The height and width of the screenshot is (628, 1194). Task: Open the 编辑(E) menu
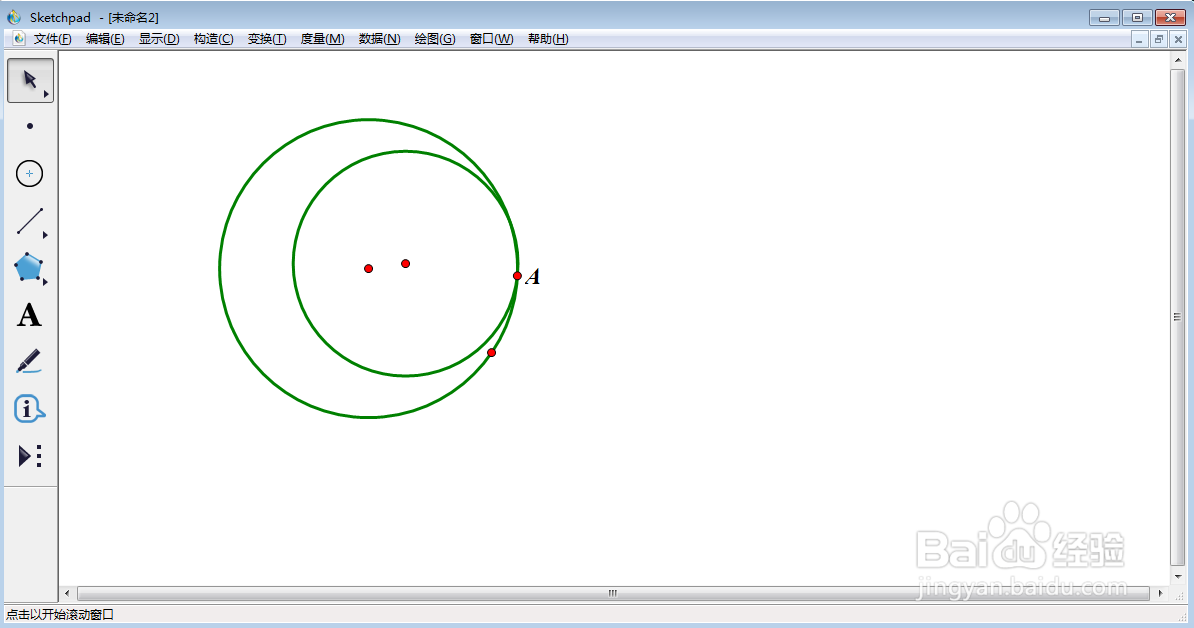(105, 39)
